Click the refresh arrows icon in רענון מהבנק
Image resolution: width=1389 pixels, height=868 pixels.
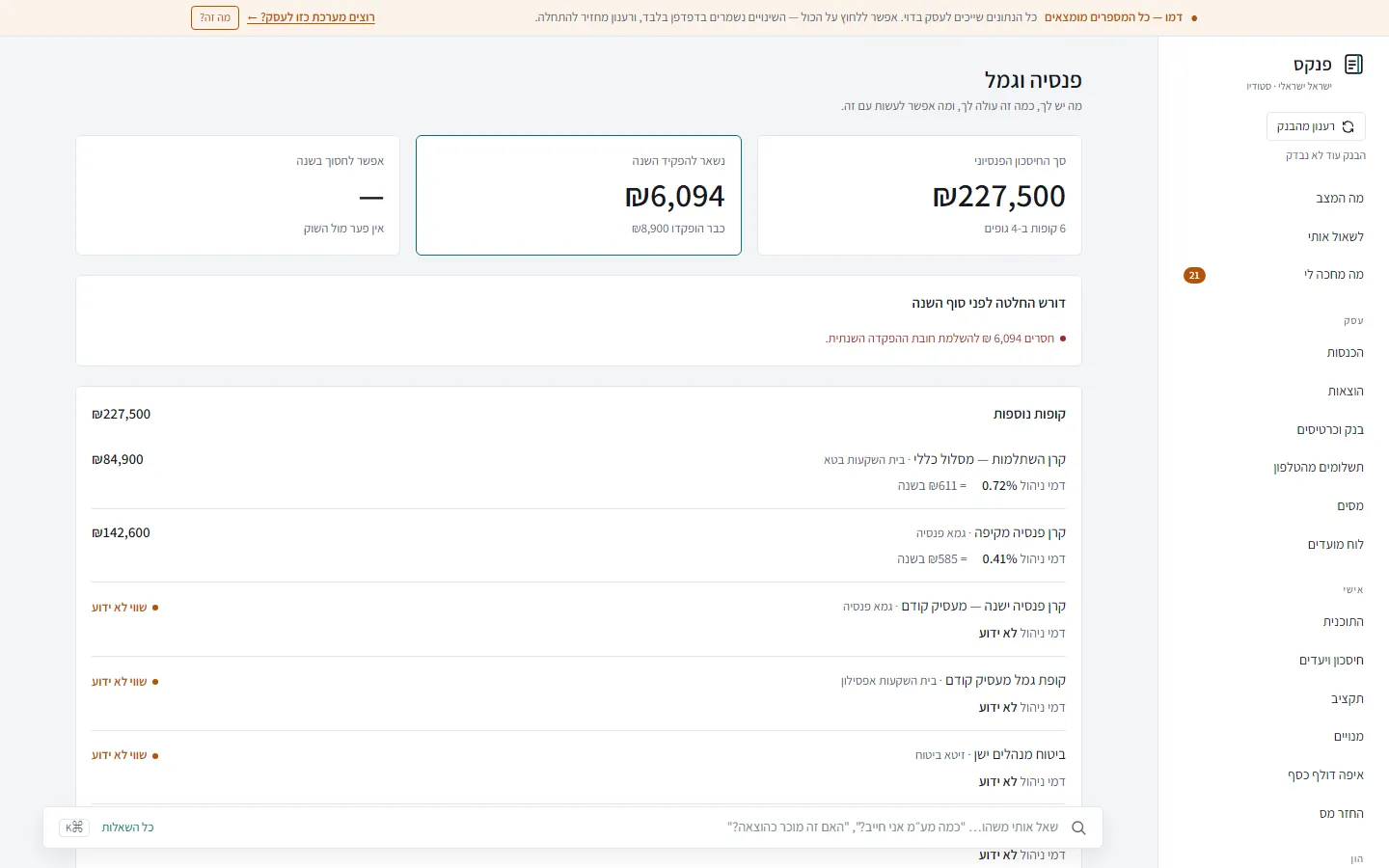coord(1348,126)
